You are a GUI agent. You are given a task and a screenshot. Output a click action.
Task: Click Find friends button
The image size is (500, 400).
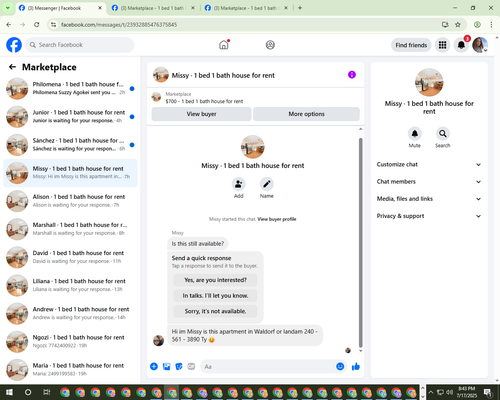[411, 45]
